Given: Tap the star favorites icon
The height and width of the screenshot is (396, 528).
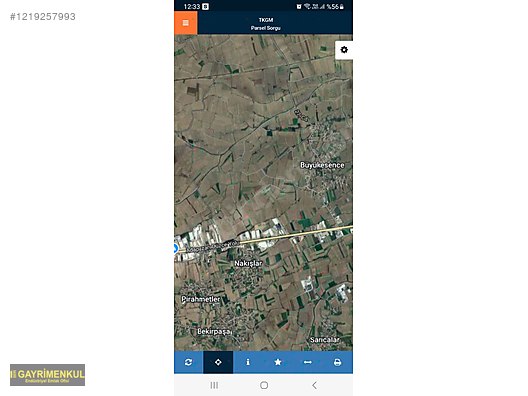Looking at the screenshot, I should 278,362.
